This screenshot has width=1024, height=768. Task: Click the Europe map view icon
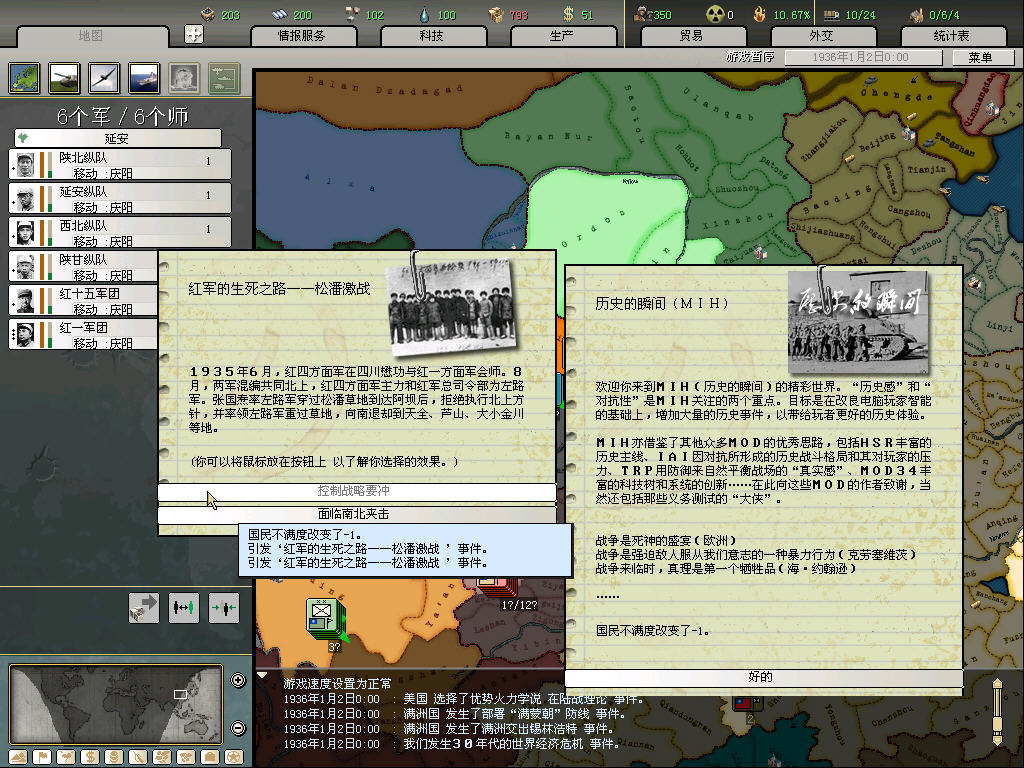point(24,77)
